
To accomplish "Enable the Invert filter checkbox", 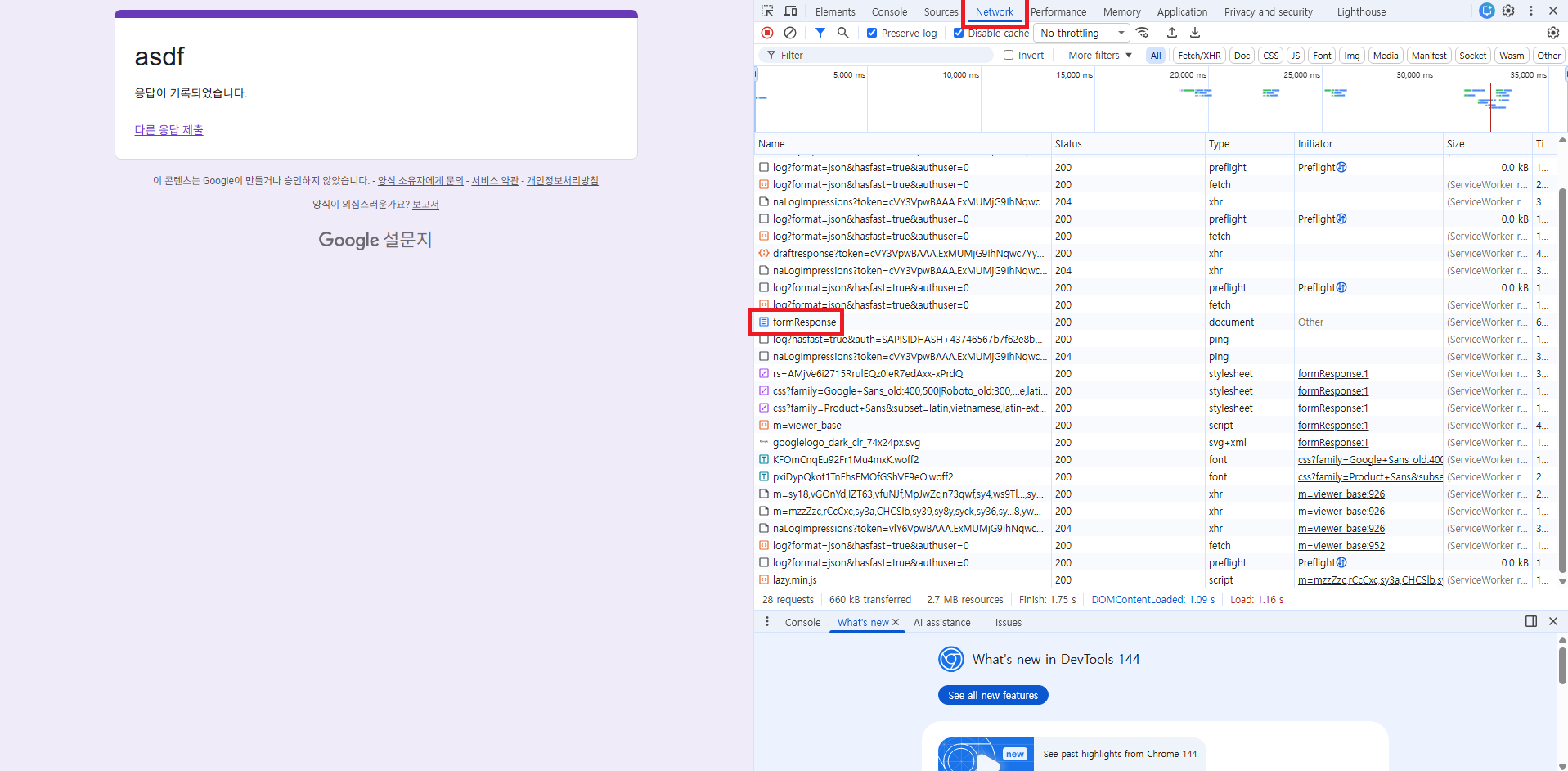I will [x=1009, y=56].
